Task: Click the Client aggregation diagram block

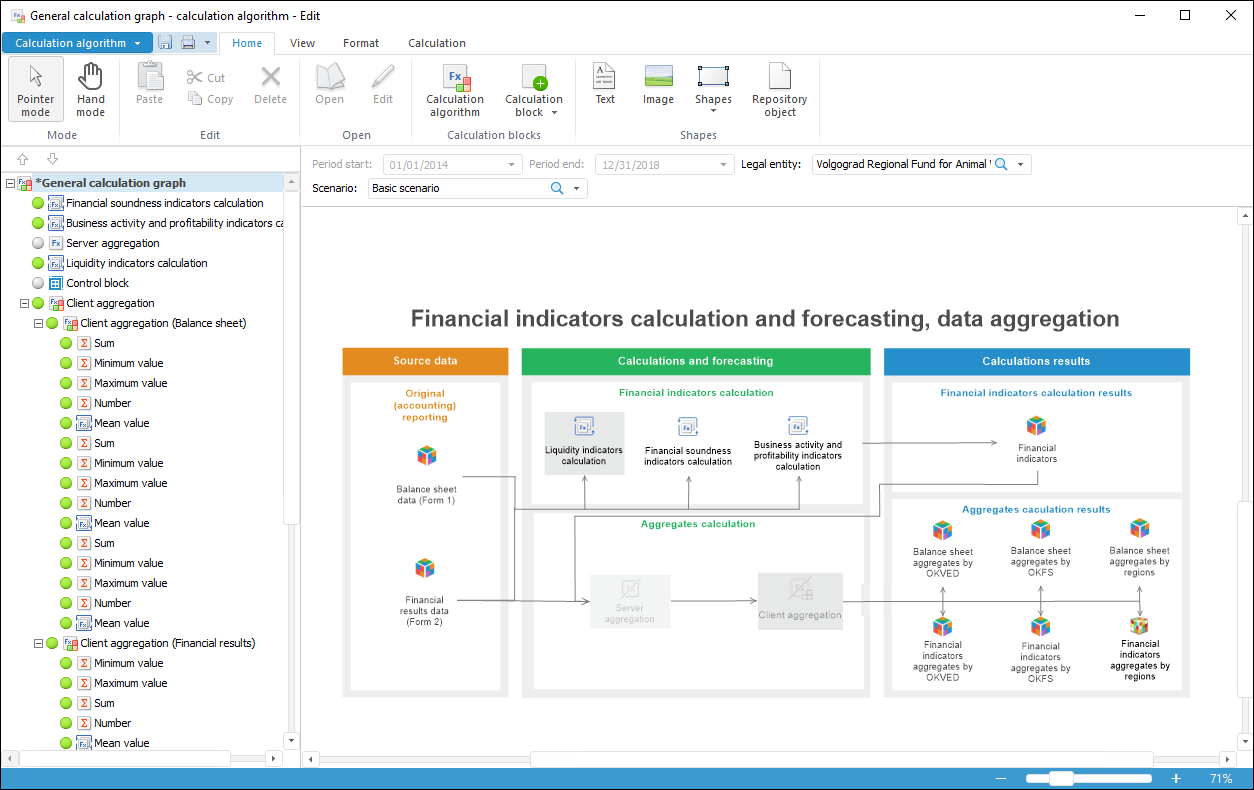Action: tap(800, 600)
